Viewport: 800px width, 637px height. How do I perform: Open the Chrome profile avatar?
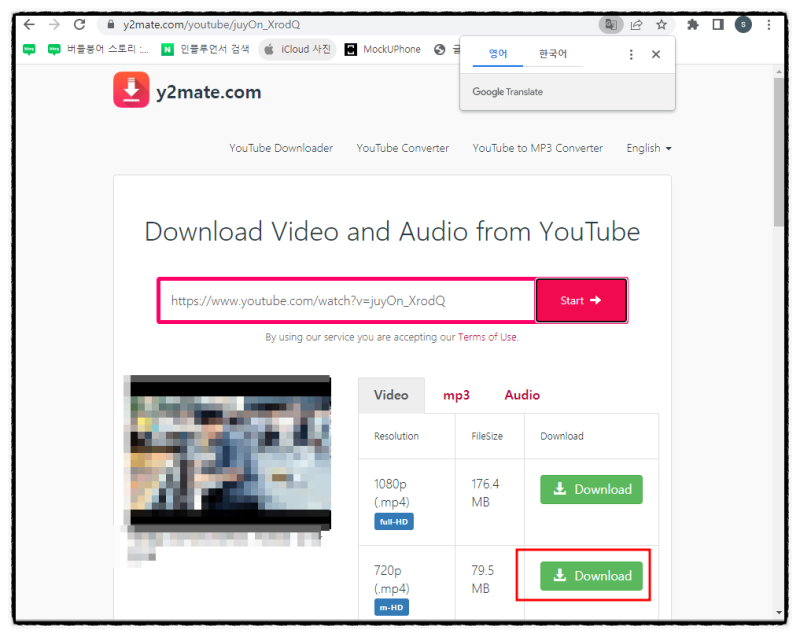coord(743,24)
